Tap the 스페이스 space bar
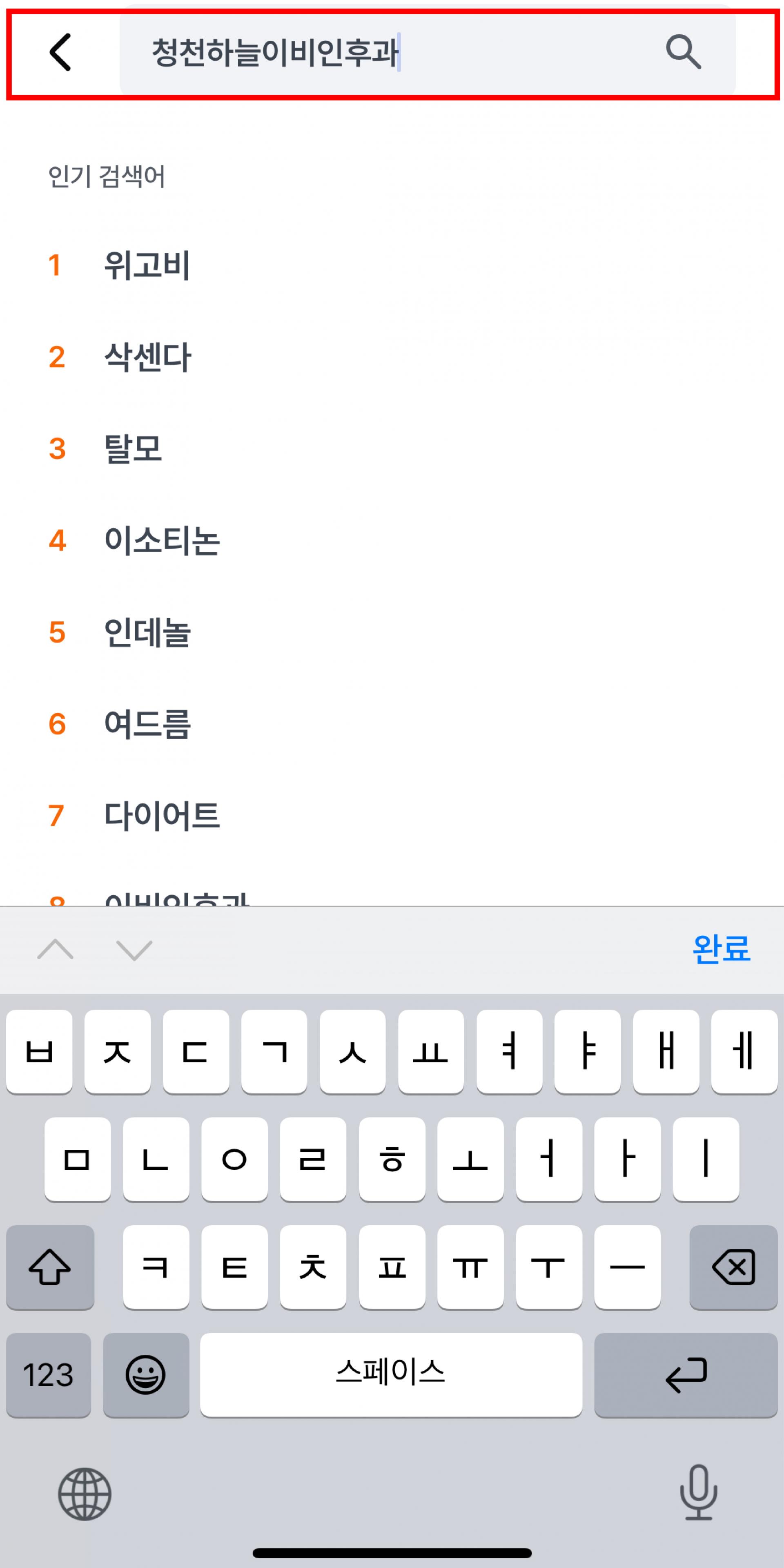784x1568 pixels. click(x=391, y=1375)
